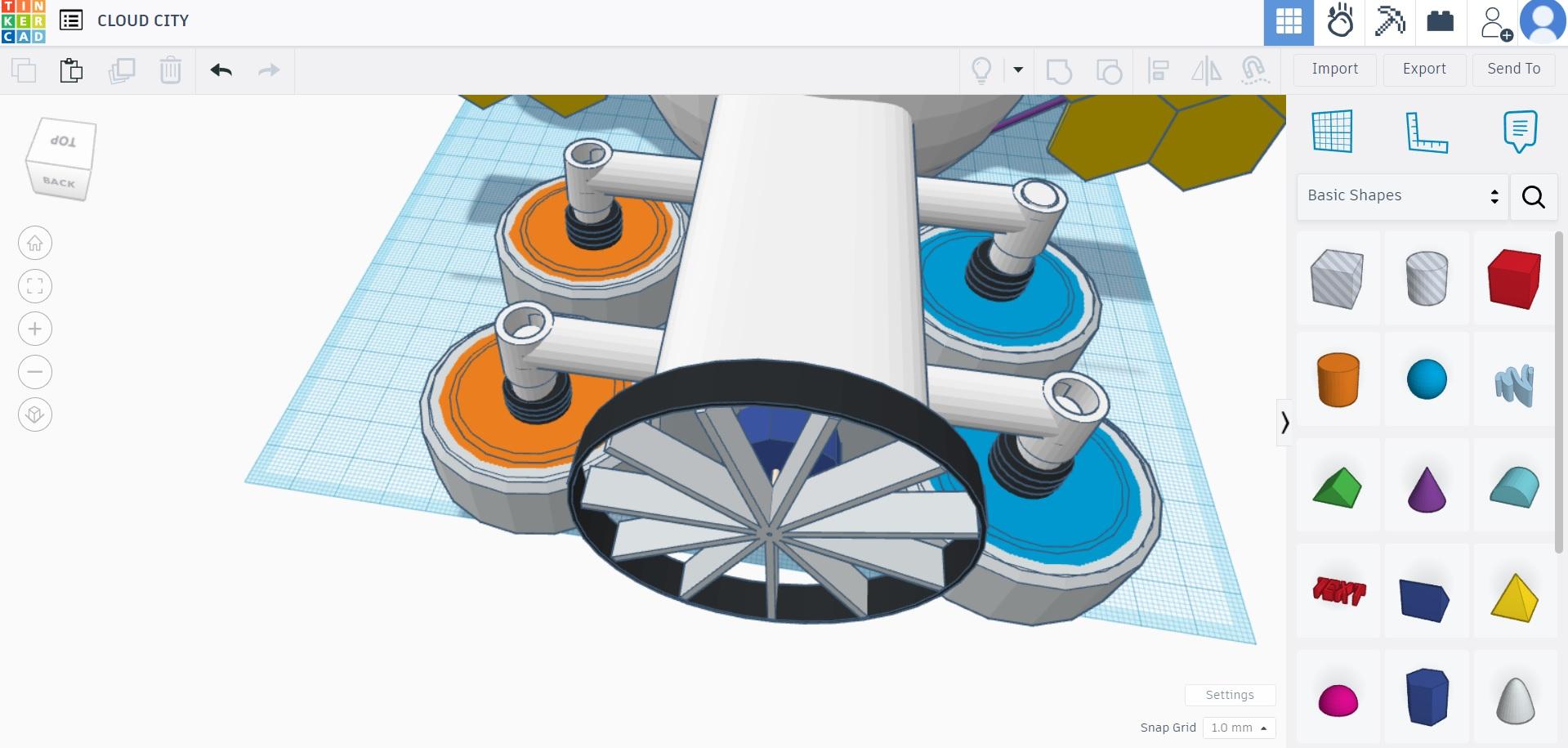Pick the striped Cylinder hole shape
The image size is (1568, 748).
coord(1427,279)
